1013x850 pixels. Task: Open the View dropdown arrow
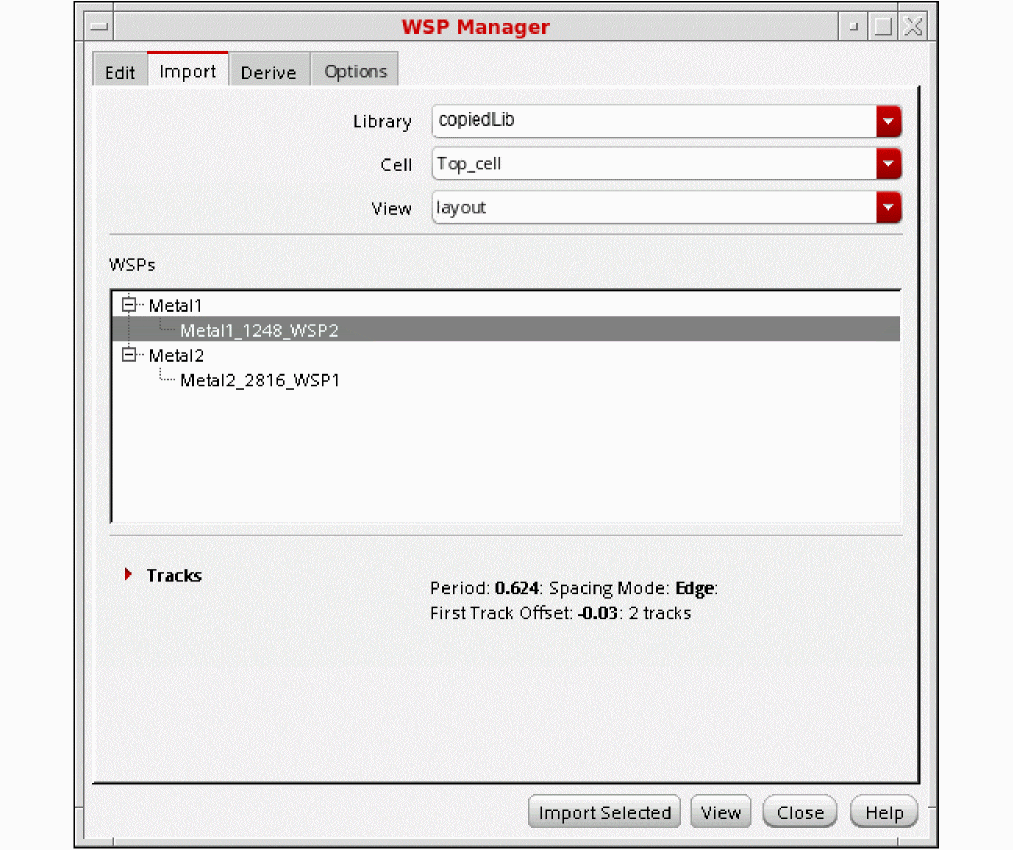(x=888, y=208)
